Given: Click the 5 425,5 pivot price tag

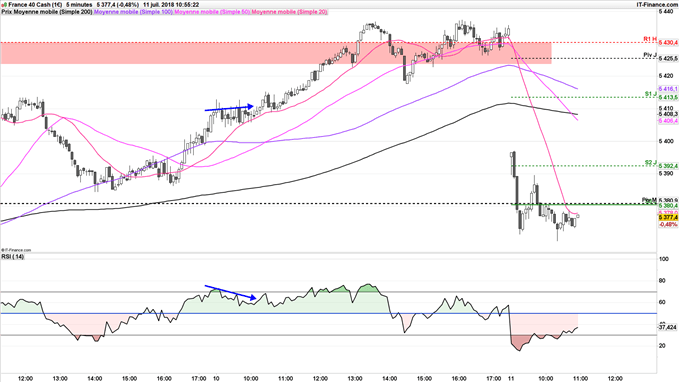Looking at the screenshot, I should (x=668, y=58).
